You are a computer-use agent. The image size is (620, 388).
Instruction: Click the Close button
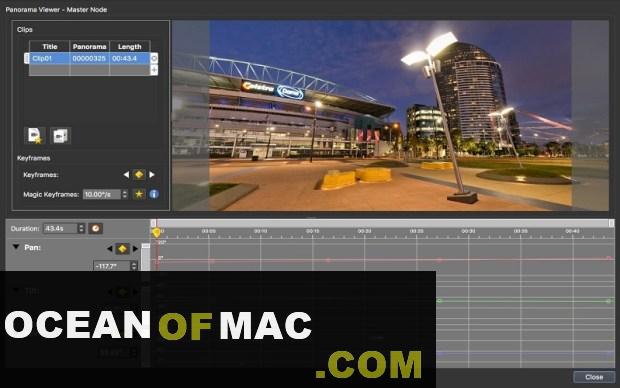594,377
